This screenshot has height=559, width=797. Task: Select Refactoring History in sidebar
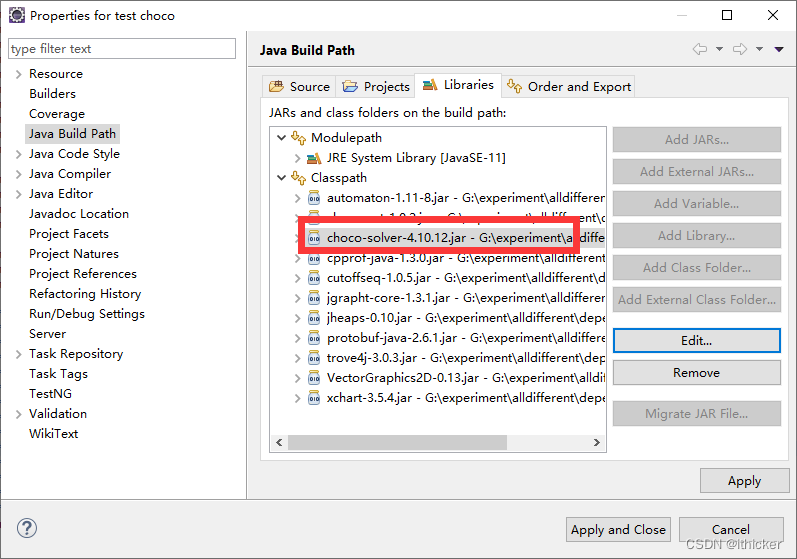point(85,294)
